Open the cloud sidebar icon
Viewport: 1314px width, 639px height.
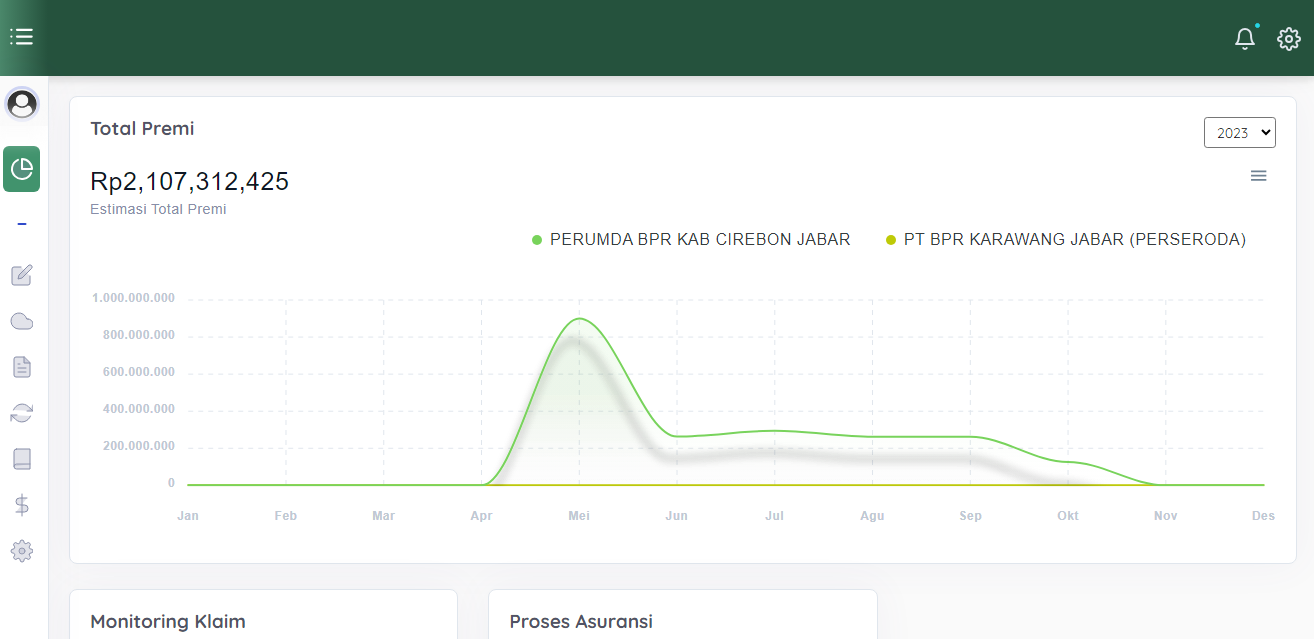[x=22, y=321]
